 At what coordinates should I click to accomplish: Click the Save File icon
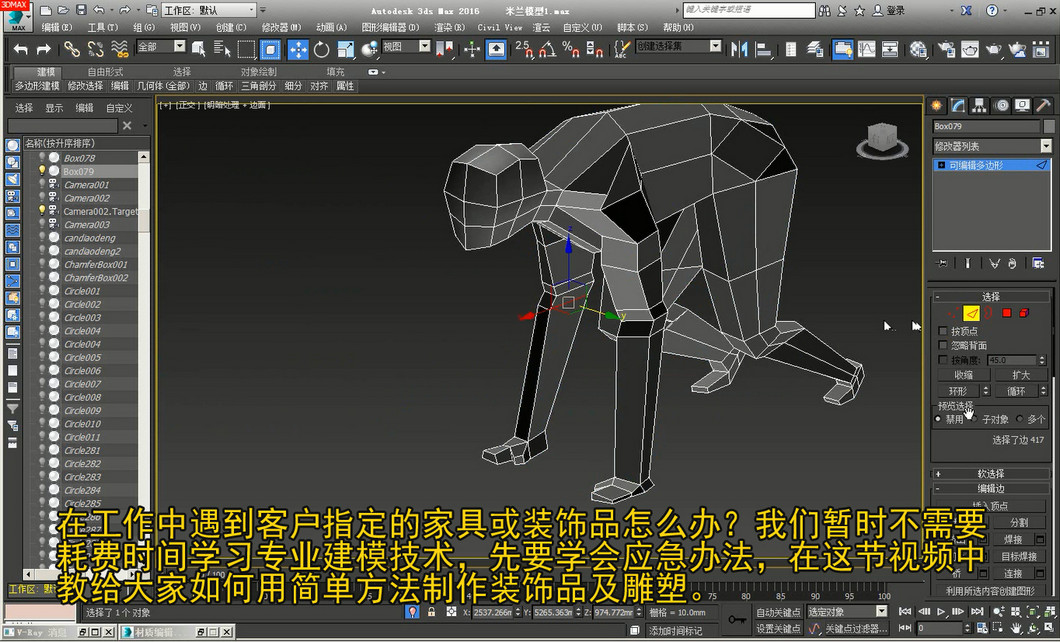(81, 10)
